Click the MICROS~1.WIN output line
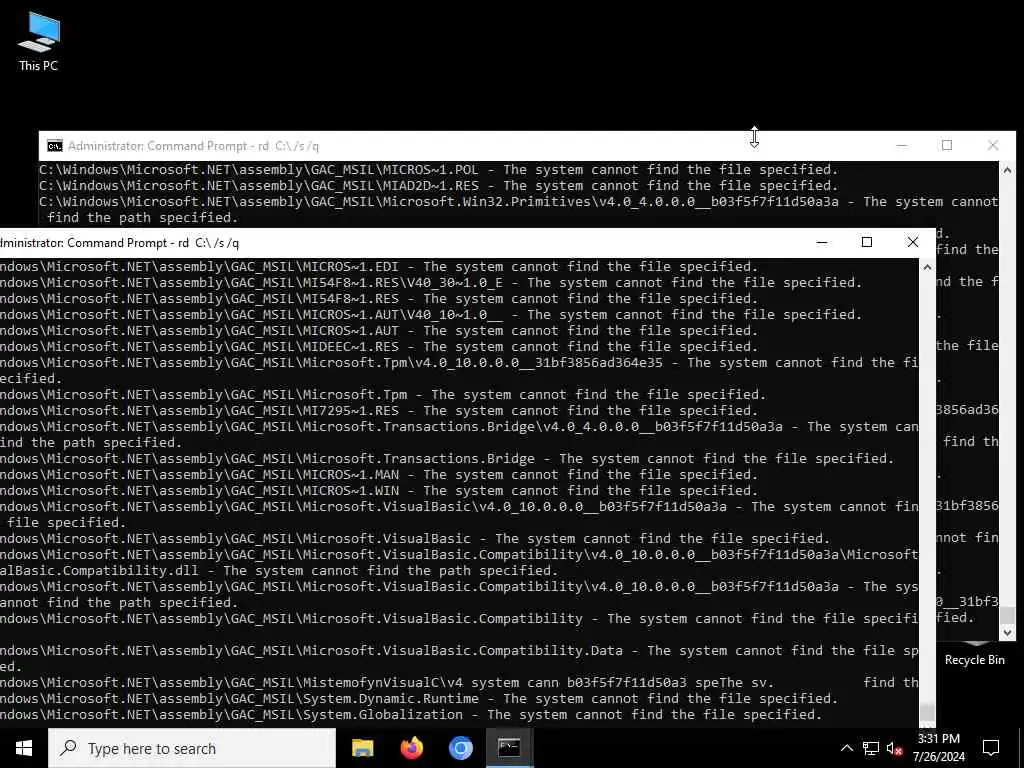Screen dimensions: 1024x768 pyautogui.click(x=379, y=490)
